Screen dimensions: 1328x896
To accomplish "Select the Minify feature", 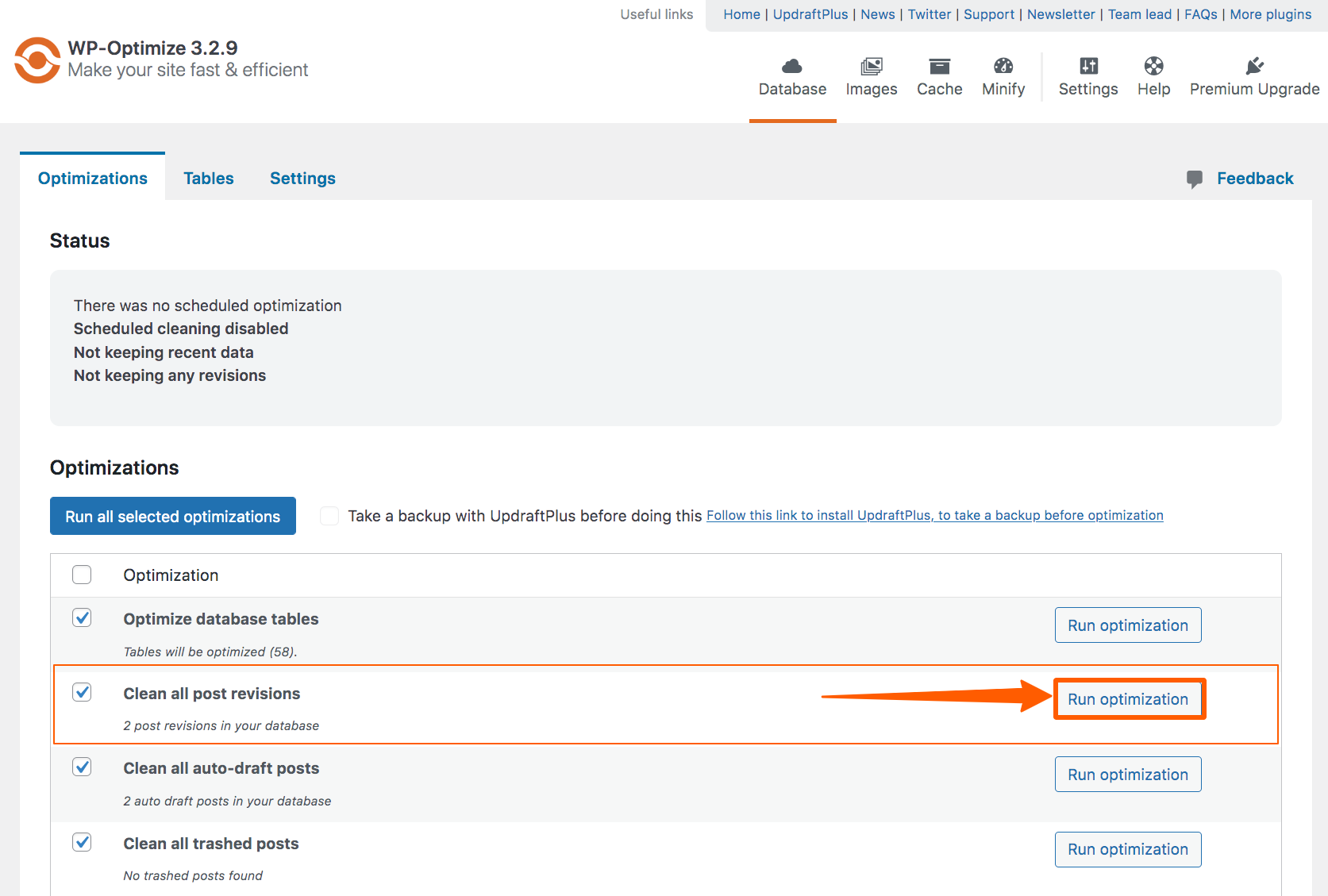I will tap(1003, 75).
